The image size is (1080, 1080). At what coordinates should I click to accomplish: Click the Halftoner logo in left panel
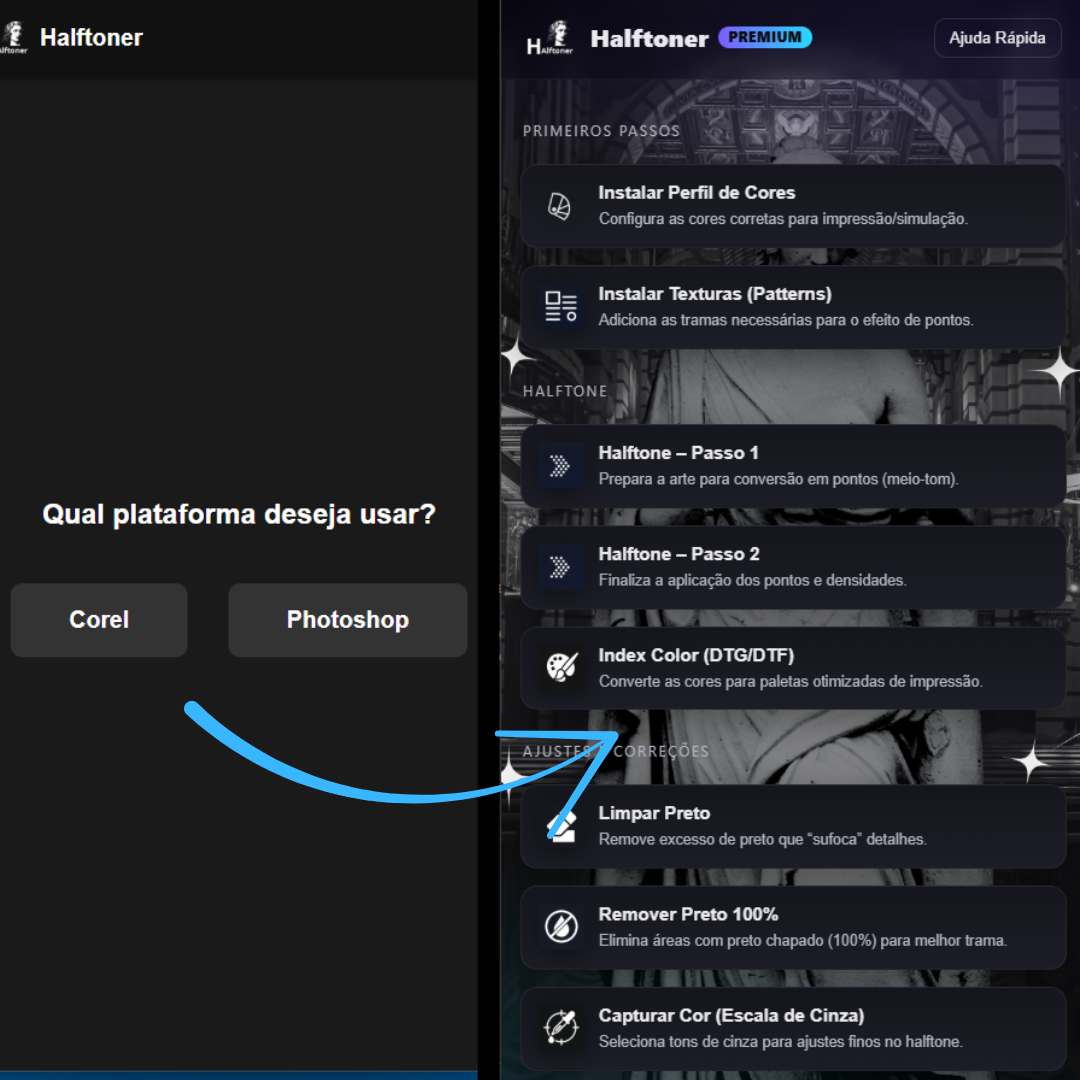(13, 38)
